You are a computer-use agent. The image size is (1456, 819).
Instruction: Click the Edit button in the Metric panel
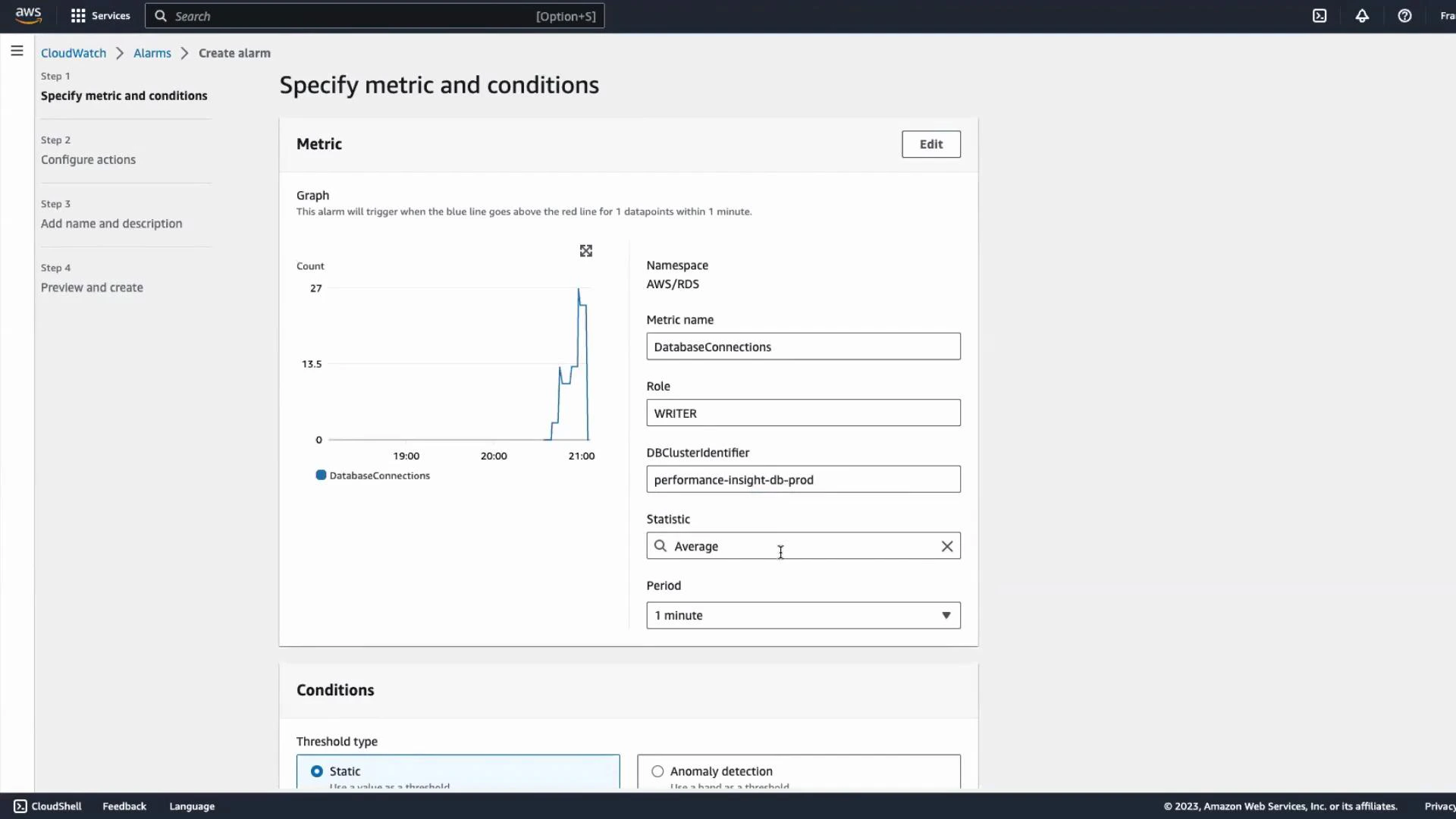(930, 144)
